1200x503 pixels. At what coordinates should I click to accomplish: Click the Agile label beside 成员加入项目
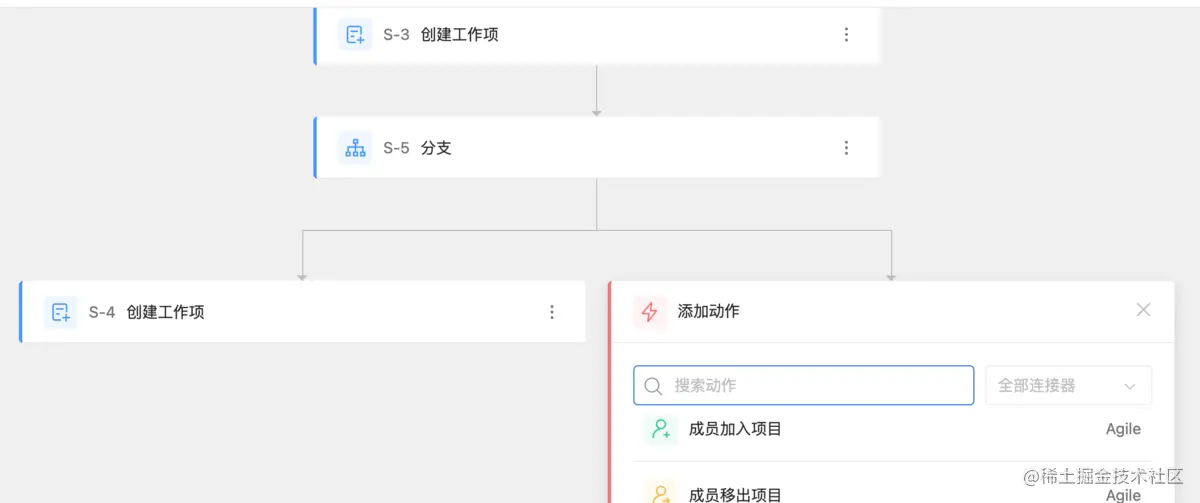click(1123, 429)
